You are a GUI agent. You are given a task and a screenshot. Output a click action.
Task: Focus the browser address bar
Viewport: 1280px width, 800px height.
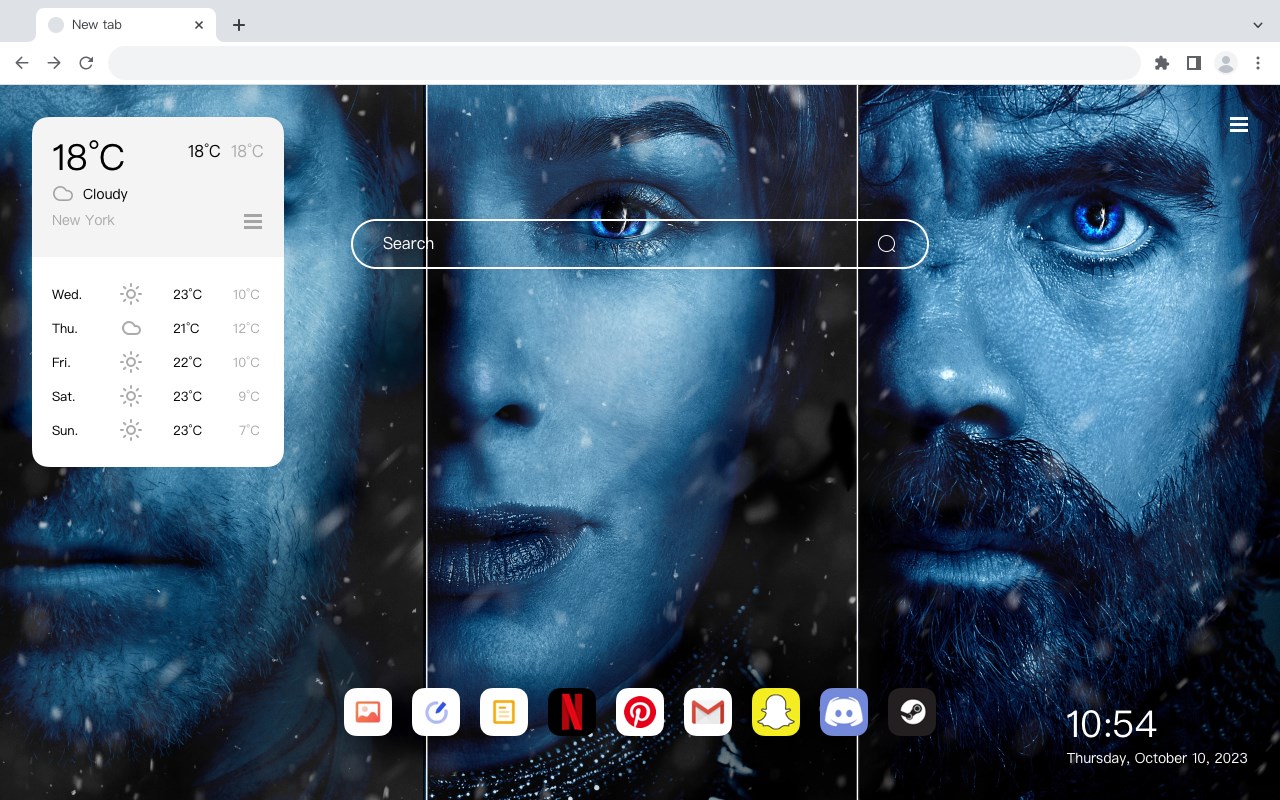(x=624, y=63)
